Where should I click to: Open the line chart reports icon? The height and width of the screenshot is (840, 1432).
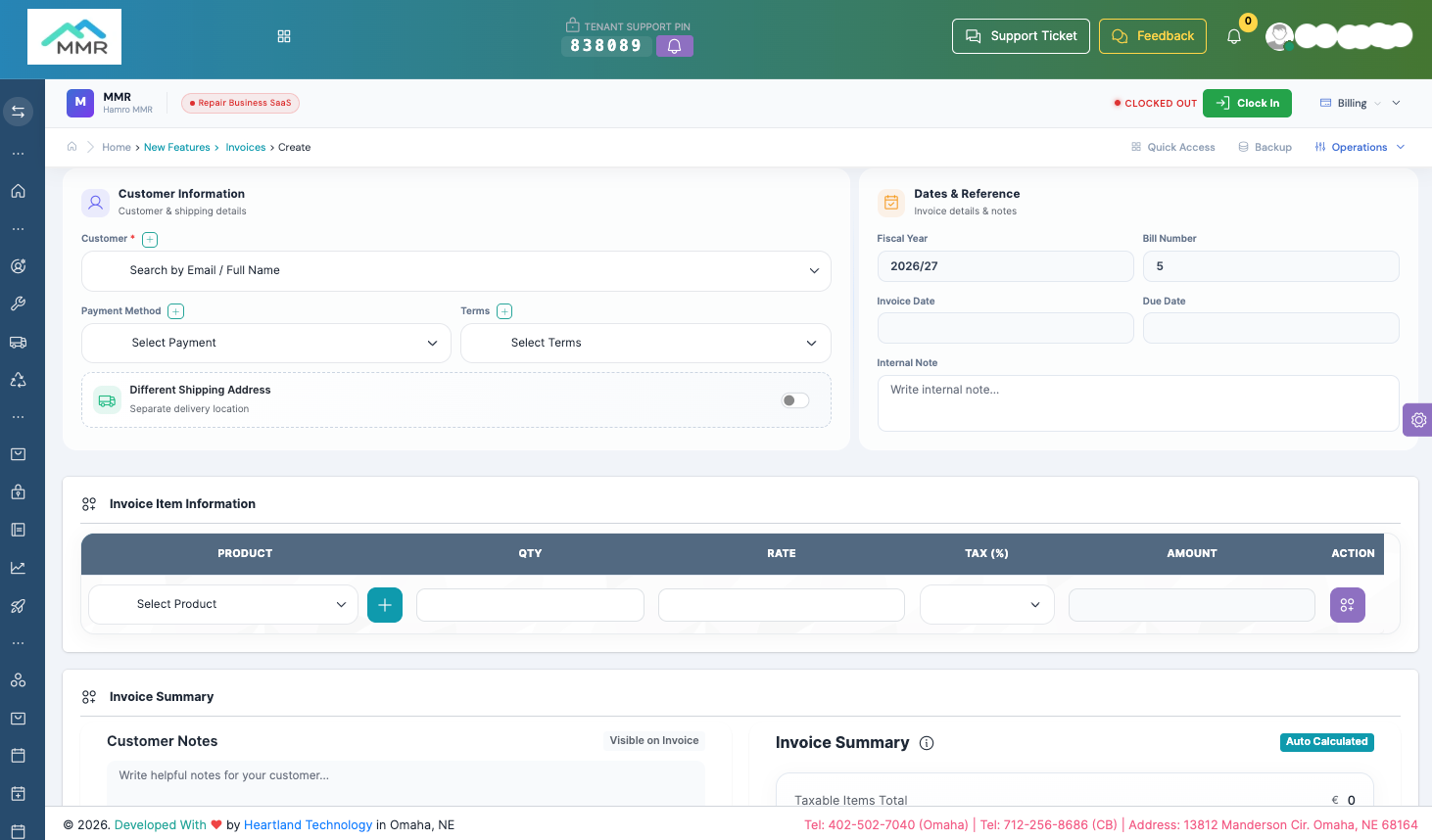tap(18, 568)
